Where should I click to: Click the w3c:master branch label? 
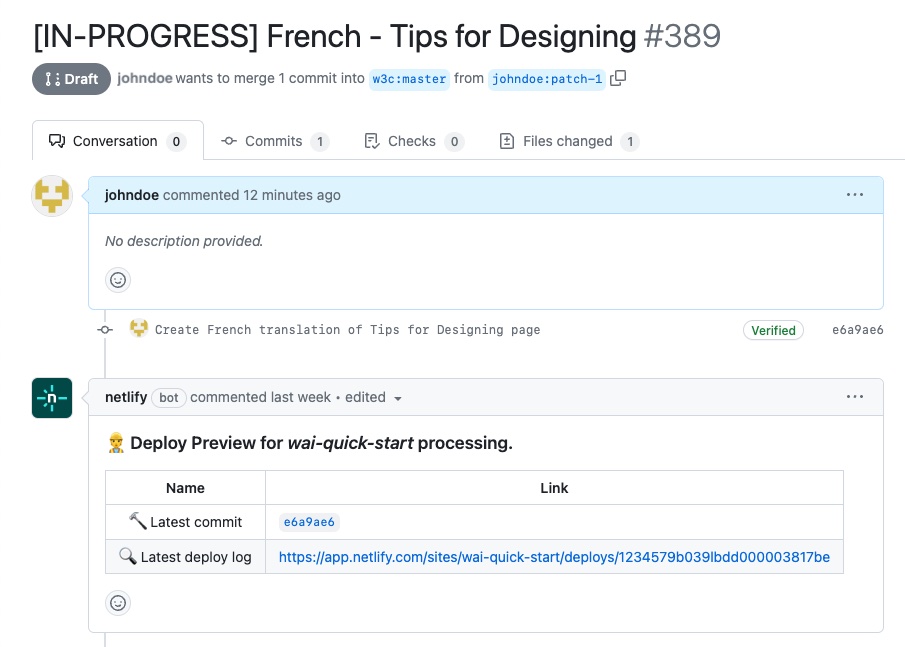pyautogui.click(x=409, y=78)
